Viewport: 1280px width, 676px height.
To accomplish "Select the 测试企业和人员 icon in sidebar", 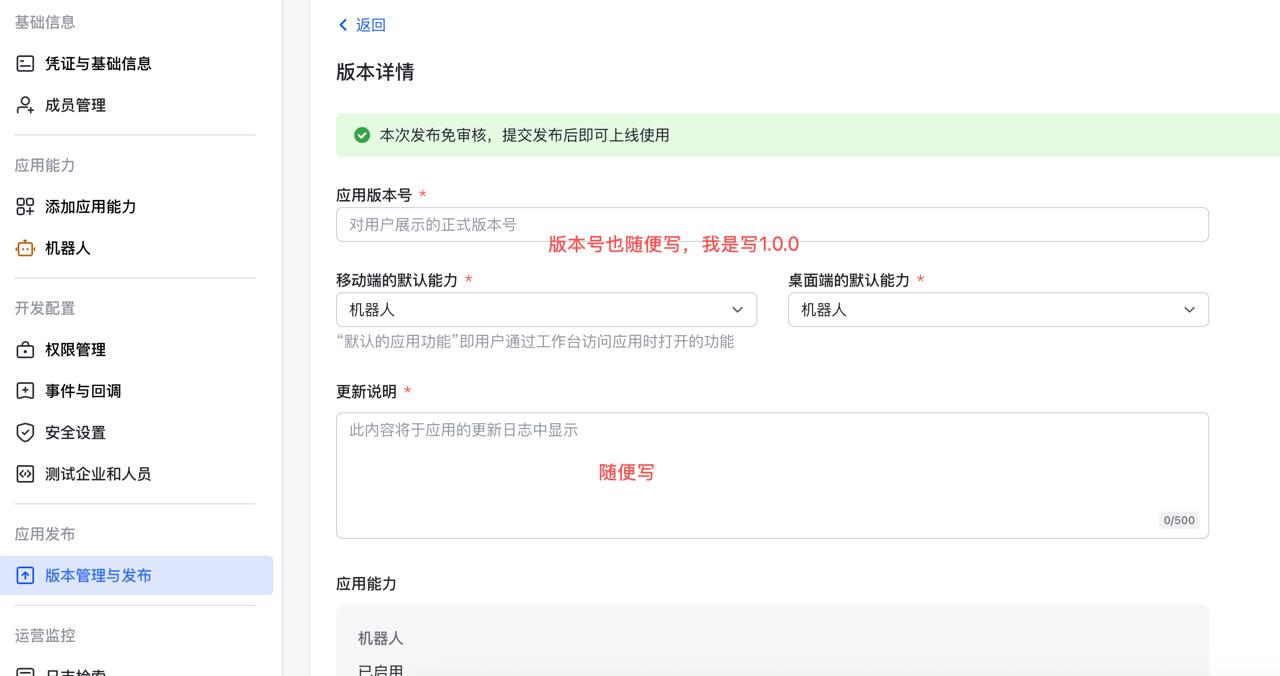I will pos(25,473).
